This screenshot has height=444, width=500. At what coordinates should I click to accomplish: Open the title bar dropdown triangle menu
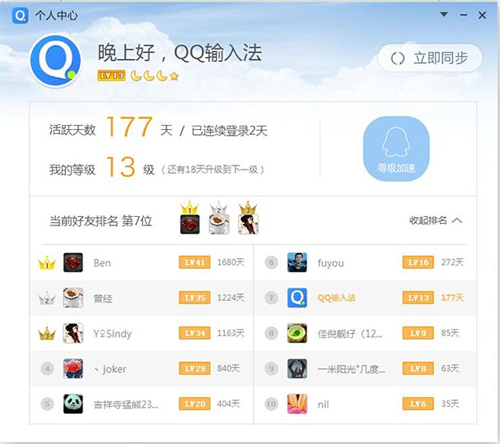(x=444, y=15)
